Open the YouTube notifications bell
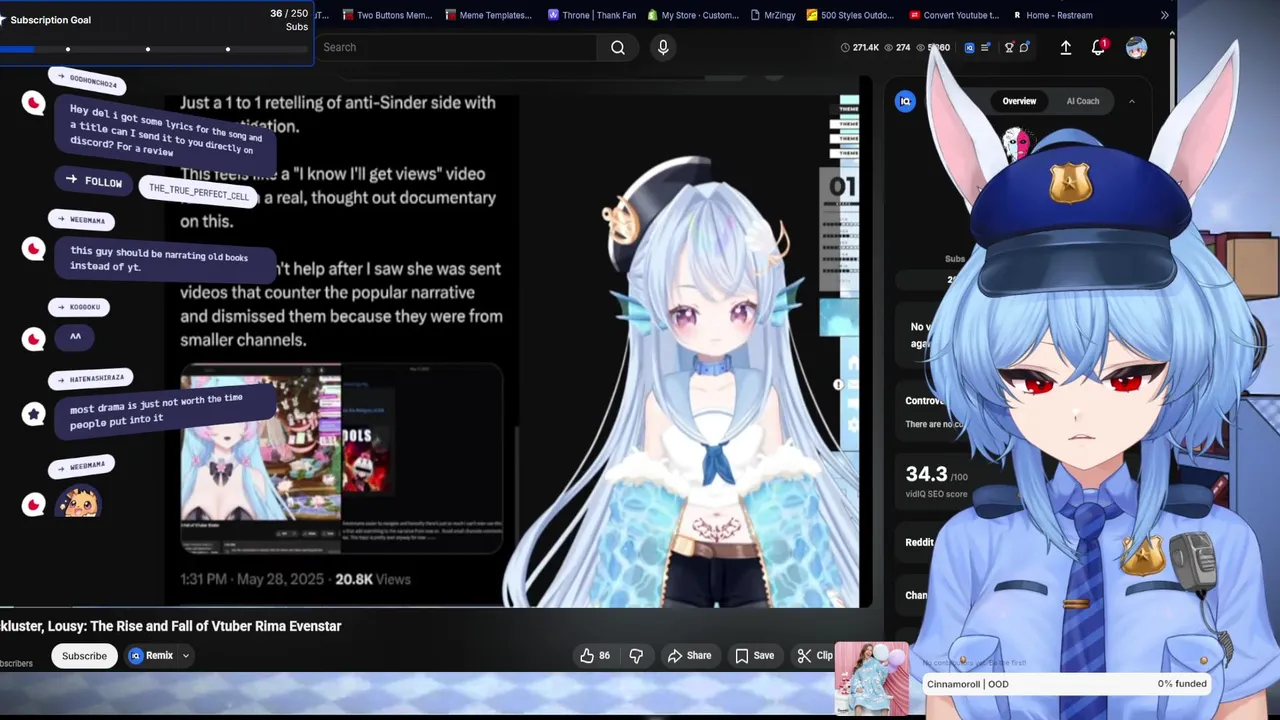The width and height of the screenshot is (1280, 720). [x=1098, y=47]
